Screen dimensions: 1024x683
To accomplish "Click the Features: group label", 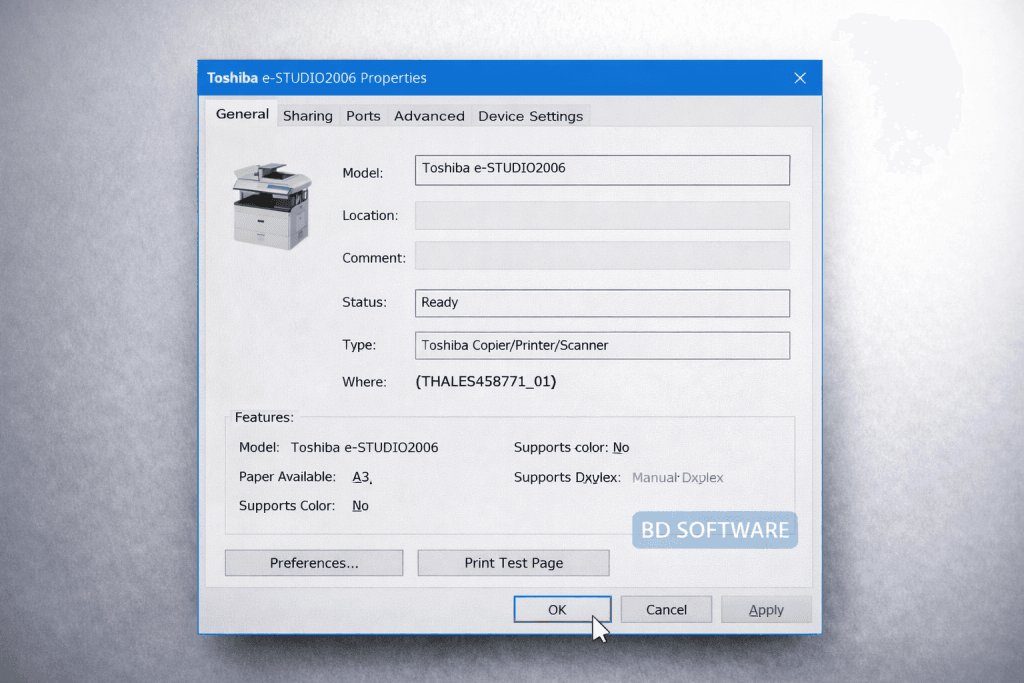I will click(264, 417).
